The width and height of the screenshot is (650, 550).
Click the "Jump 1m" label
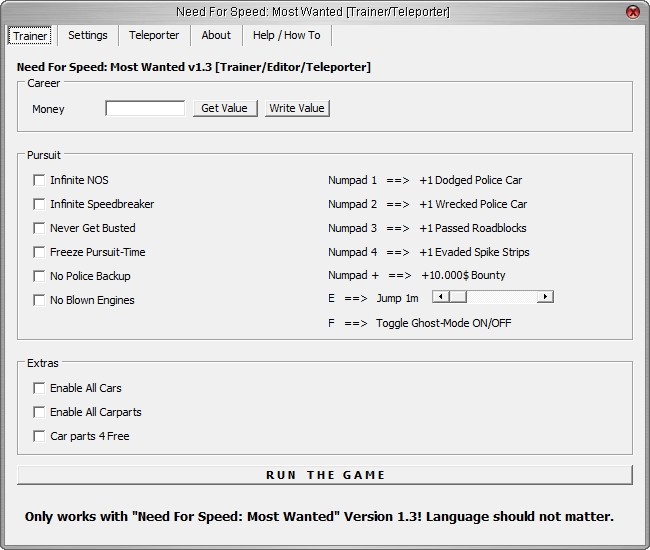pos(398,299)
